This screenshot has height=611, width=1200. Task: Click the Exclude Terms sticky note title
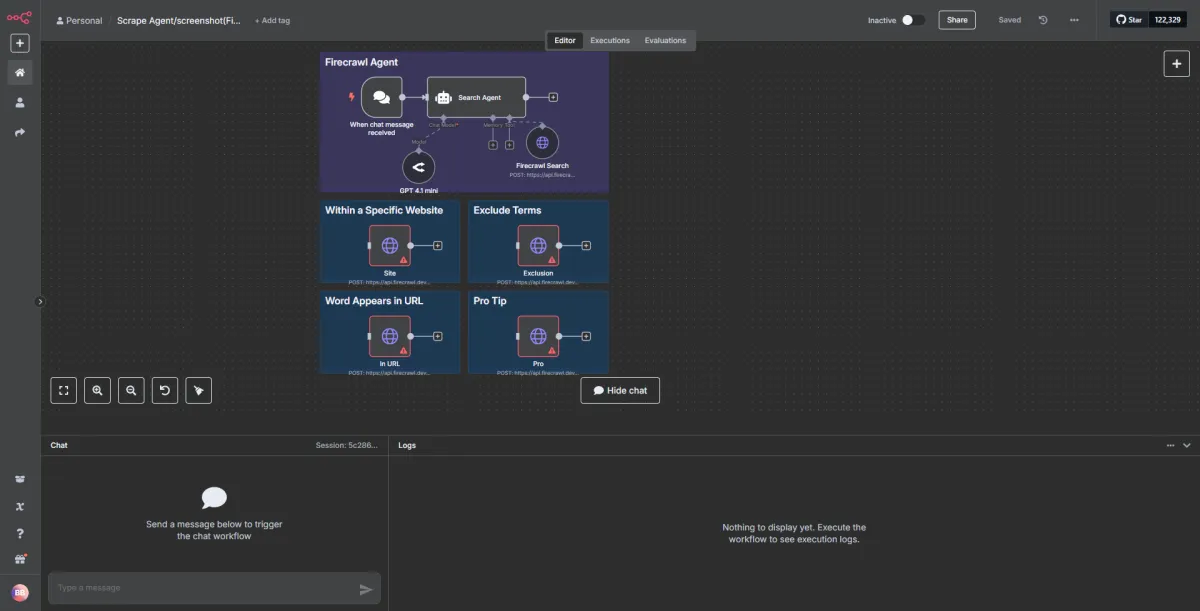pyautogui.click(x=507, y=210)
